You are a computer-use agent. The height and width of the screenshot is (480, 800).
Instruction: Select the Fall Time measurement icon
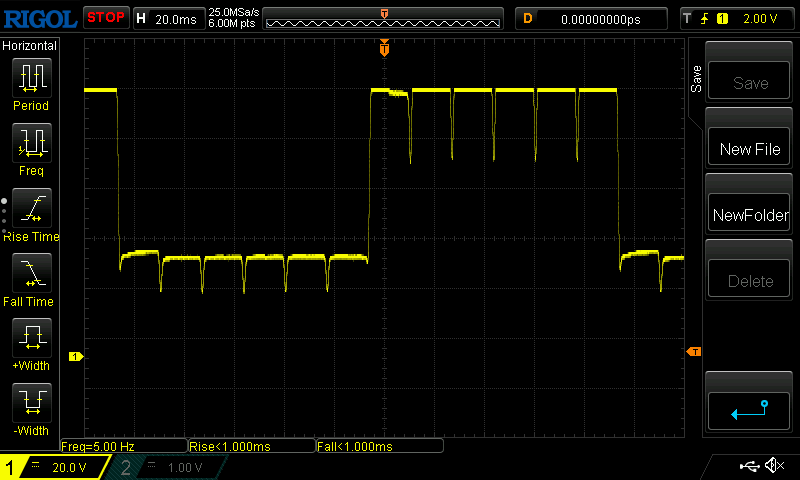[32, 272]
